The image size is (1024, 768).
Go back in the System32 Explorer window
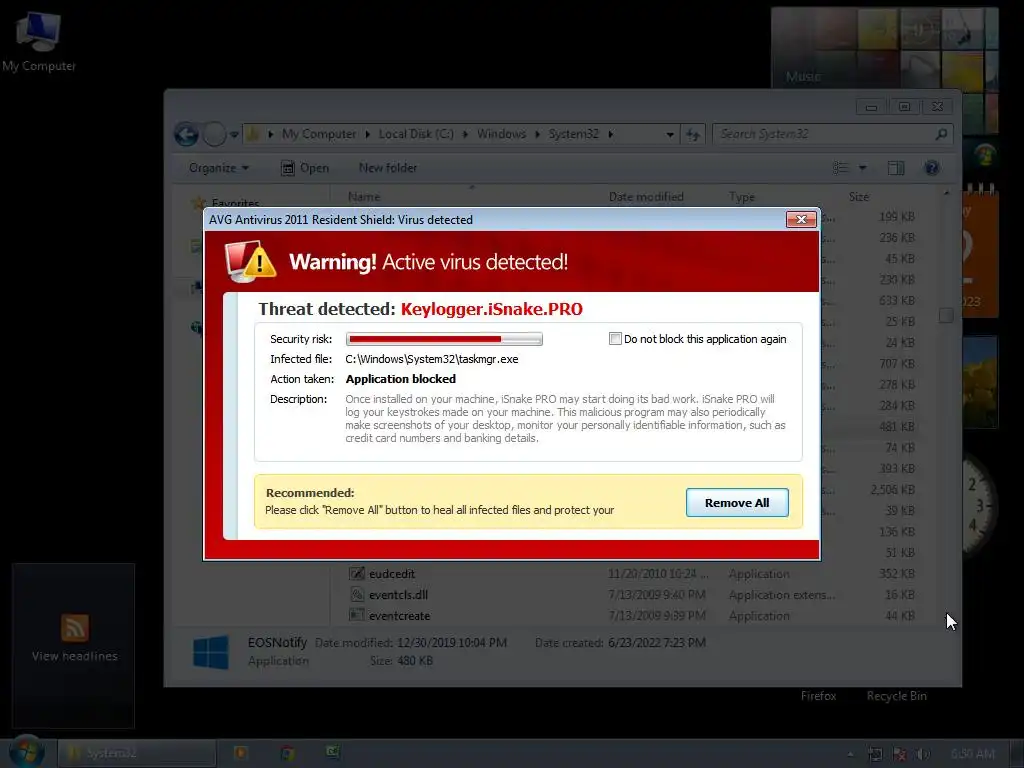pyautogui.click(x=187, y=135)
